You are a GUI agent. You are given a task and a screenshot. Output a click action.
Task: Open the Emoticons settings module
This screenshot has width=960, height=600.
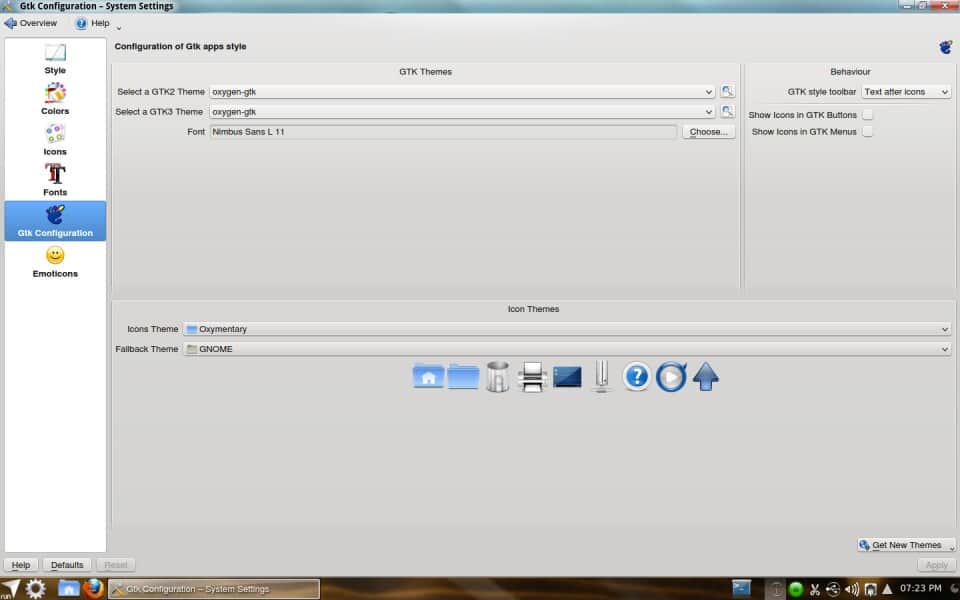(x=55, y=261)
